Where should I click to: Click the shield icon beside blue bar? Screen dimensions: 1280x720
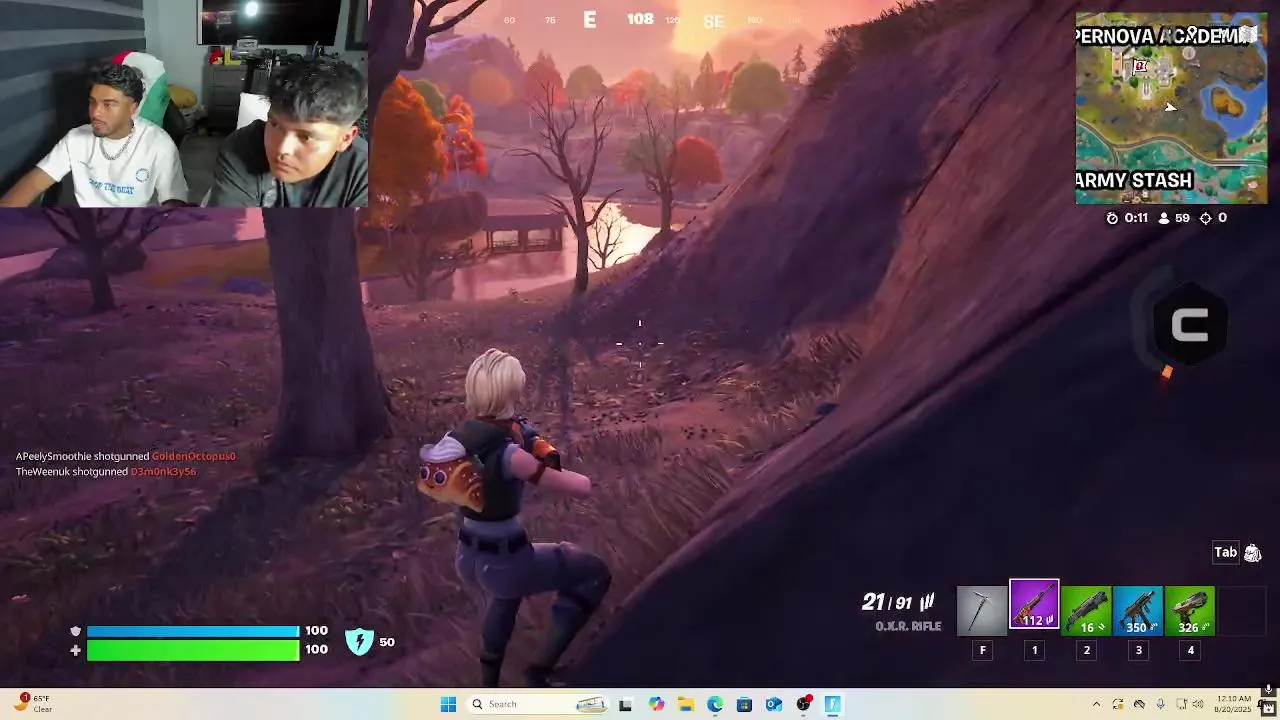[75, 631]
